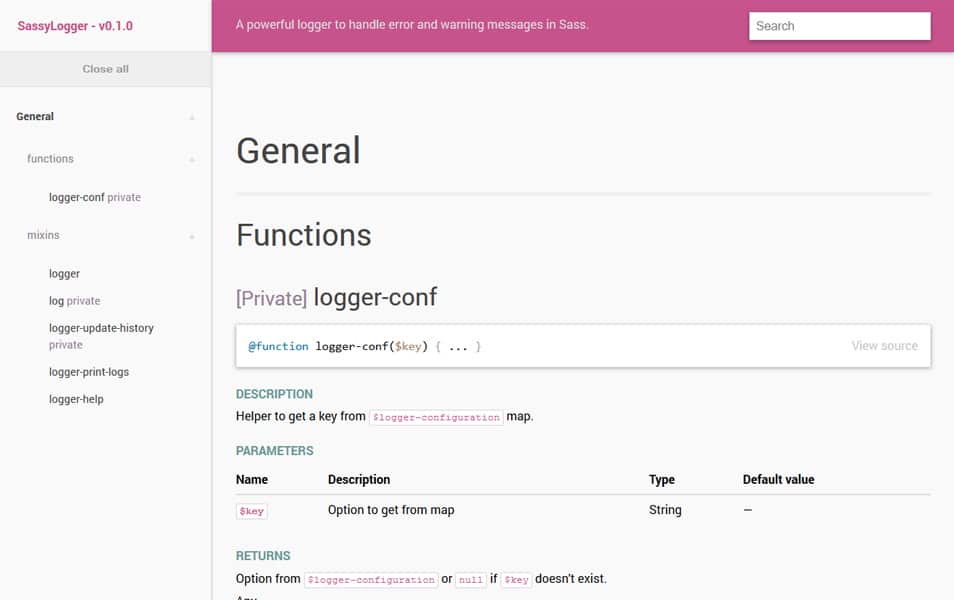Select logger-update-history in sidebar
The height and width of the screenshot is (600, 954).
pyautogui.click(x=102, y=328)
